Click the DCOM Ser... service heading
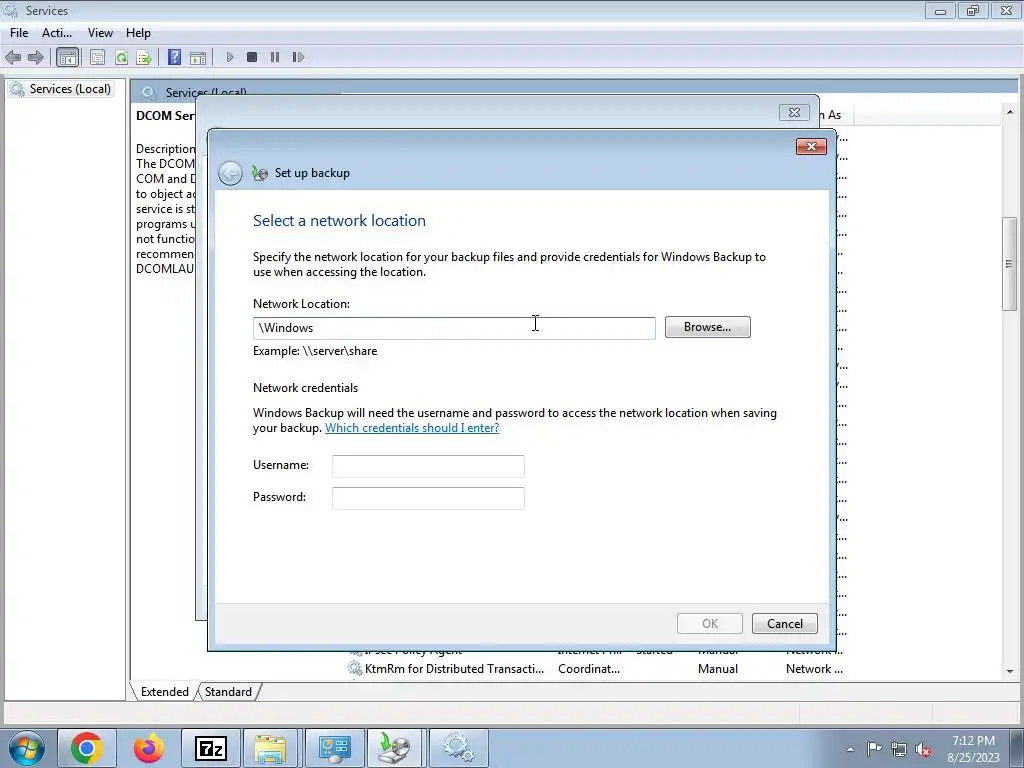The image size is (1024, 768). tap(165, 116)
